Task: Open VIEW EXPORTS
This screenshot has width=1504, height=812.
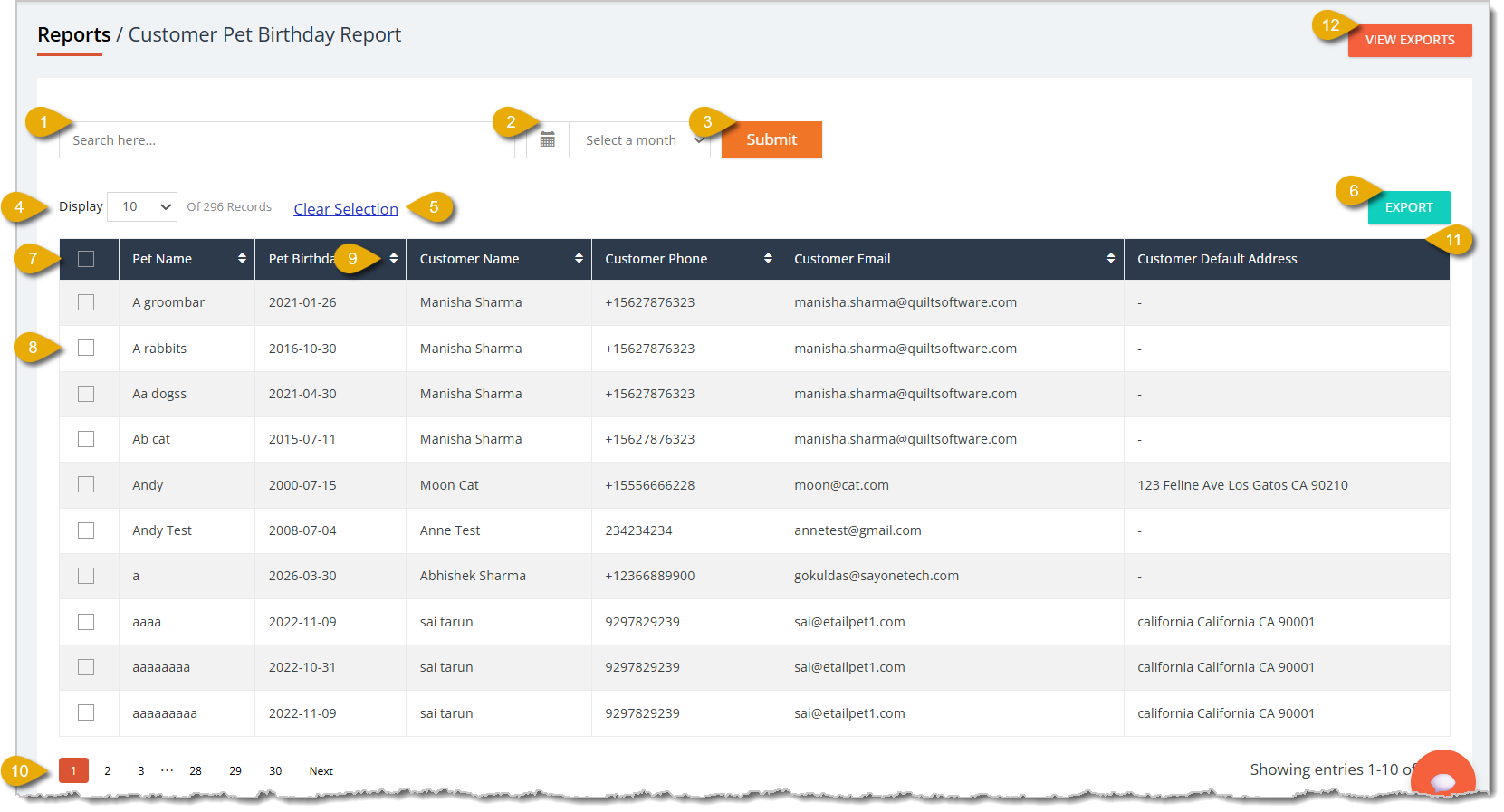Action: tap(1410, 40)
